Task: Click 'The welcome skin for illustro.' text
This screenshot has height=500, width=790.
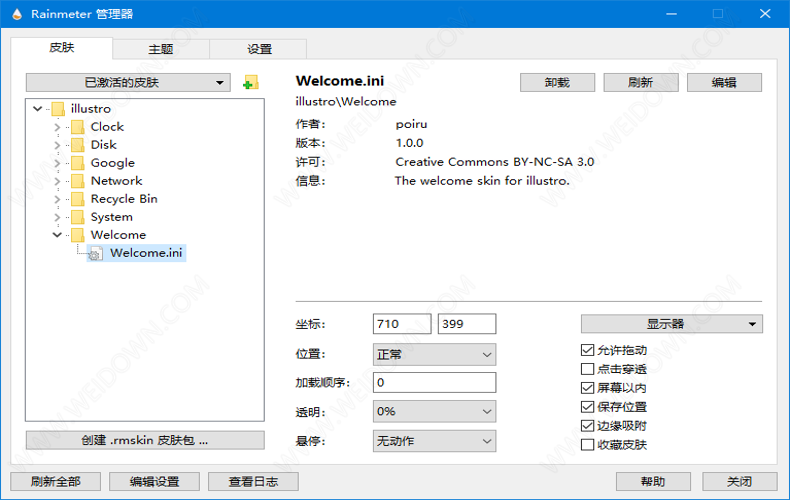Action: tap(482, 181)
